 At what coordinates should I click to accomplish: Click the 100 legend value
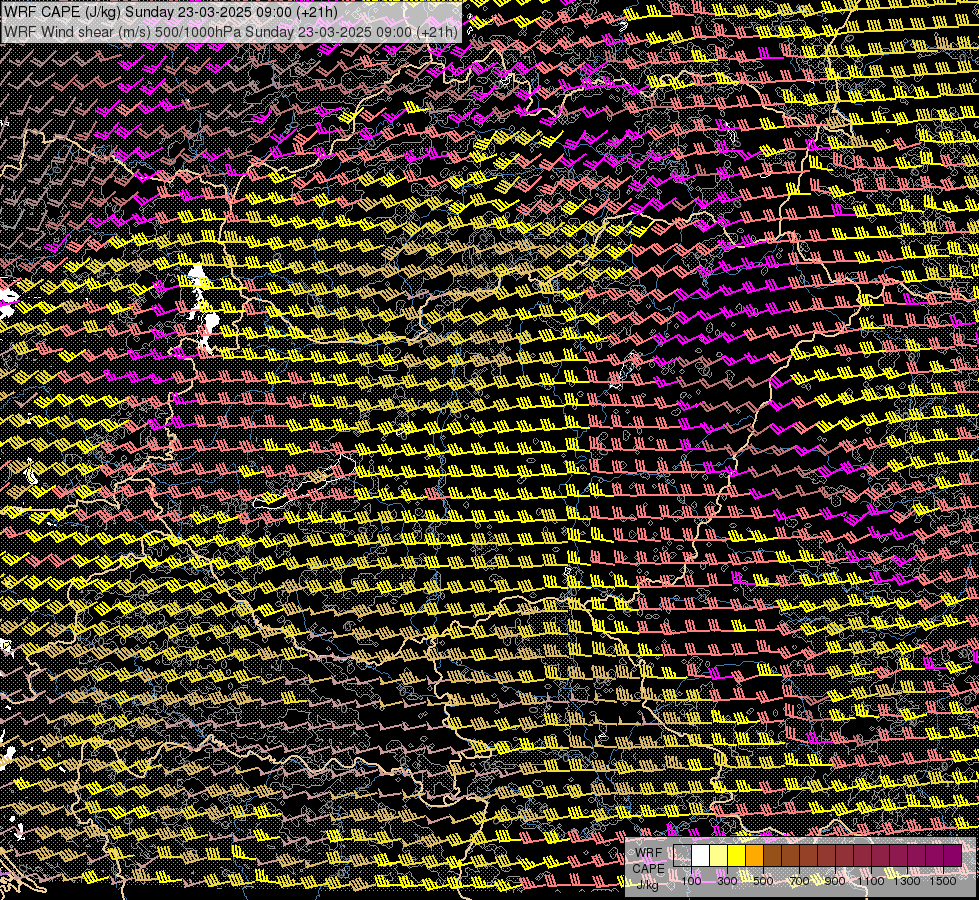click(691, 881)
